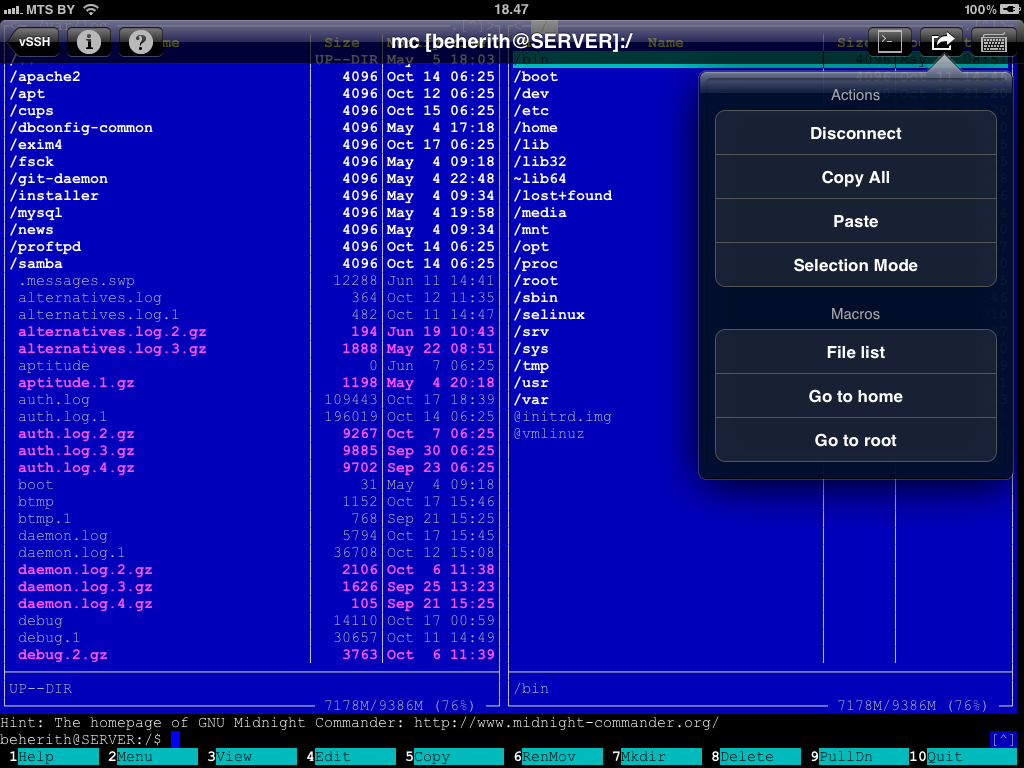The width and height of the screenshot is (1024, 768).
Task: Click the [^] history indicator at command line
Action: click(x=1003, y=739)
